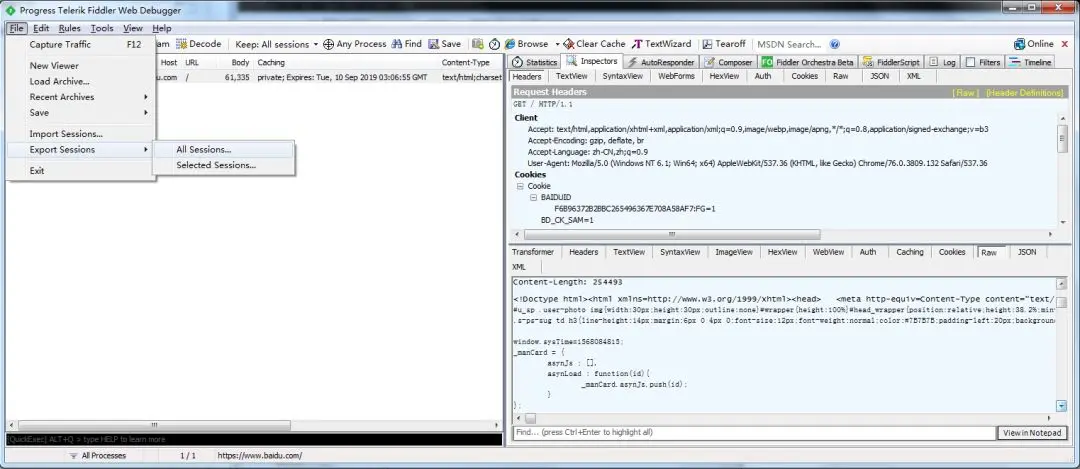Click the Find text input in response
Viewport: 1080px width, 469px height.
click(754, 432)
